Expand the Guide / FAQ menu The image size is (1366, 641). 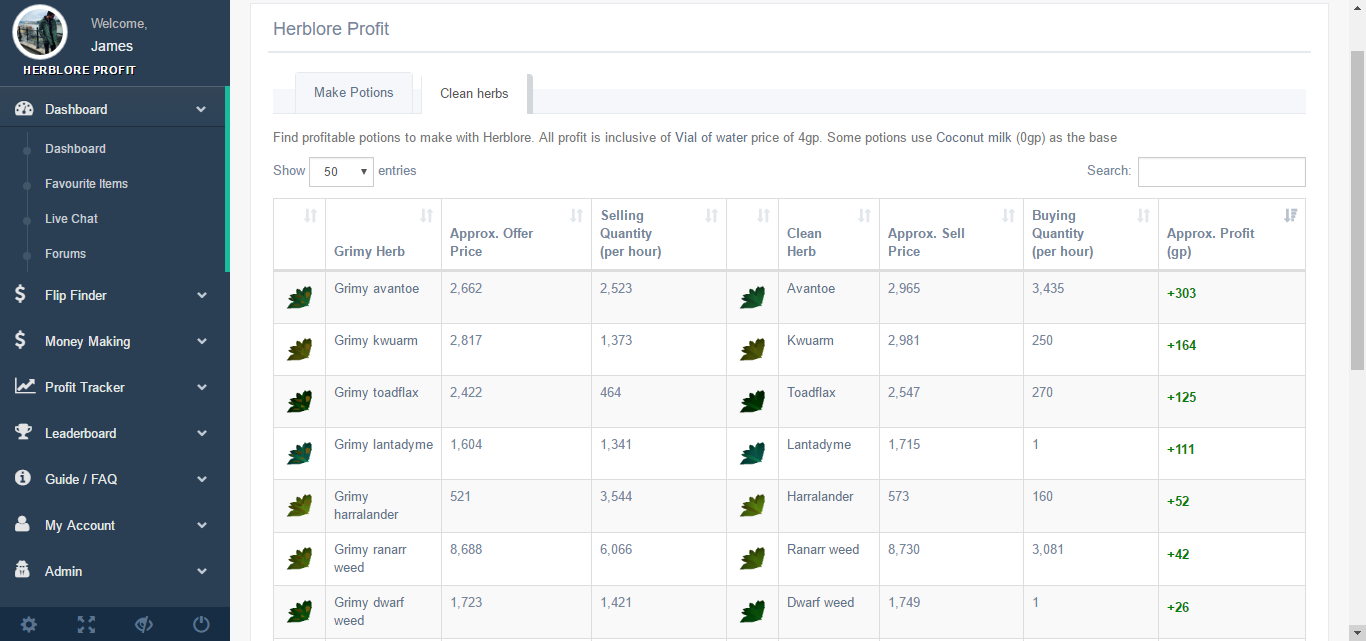[x=201, y=479]
